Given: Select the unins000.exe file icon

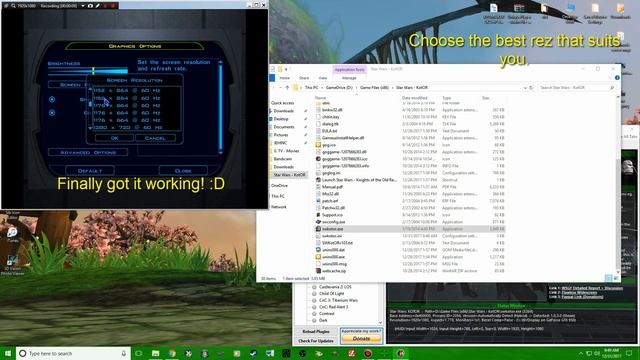Looking at the screenshot, I should coord(318,257).
